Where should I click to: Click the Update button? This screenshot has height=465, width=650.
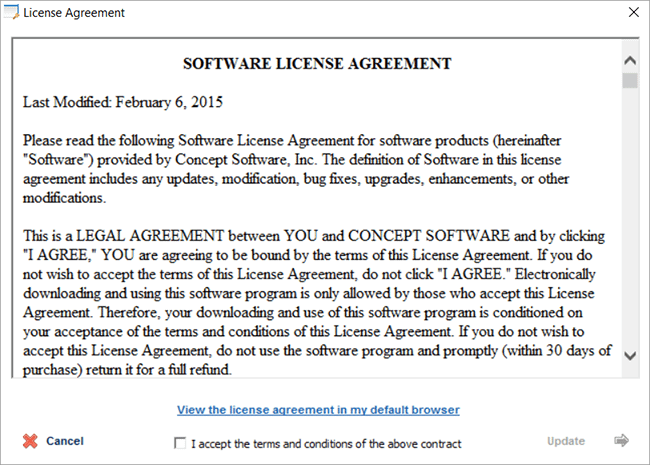point(566,441)
